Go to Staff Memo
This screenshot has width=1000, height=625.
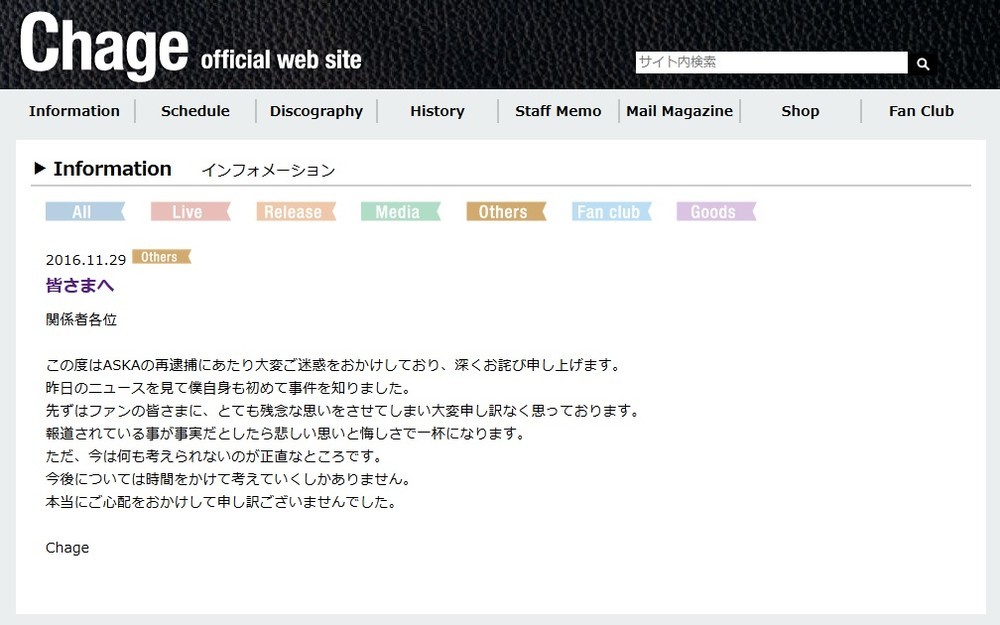(557, 111)
